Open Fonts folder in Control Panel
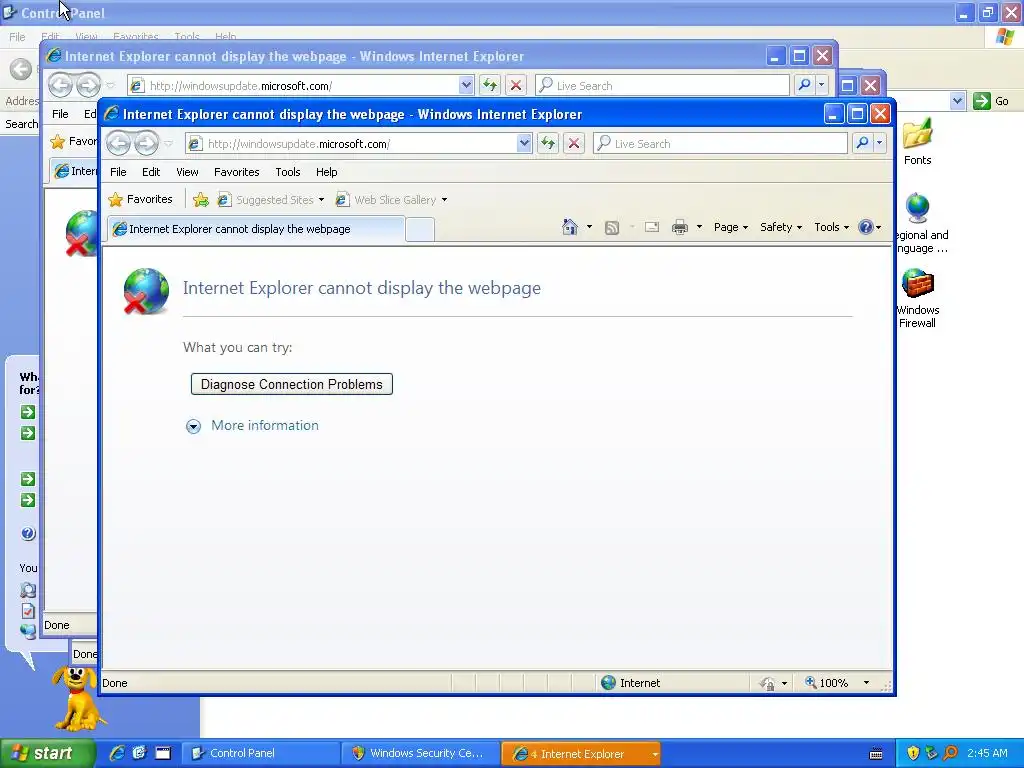This screenshot has width=1024, height=768. [x=918, y=142]
